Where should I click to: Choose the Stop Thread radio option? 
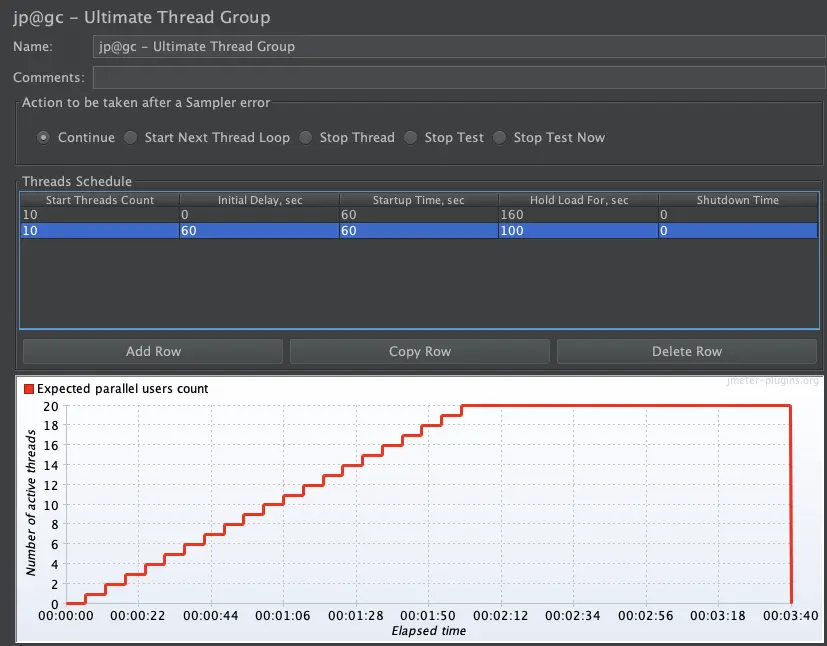305,138
